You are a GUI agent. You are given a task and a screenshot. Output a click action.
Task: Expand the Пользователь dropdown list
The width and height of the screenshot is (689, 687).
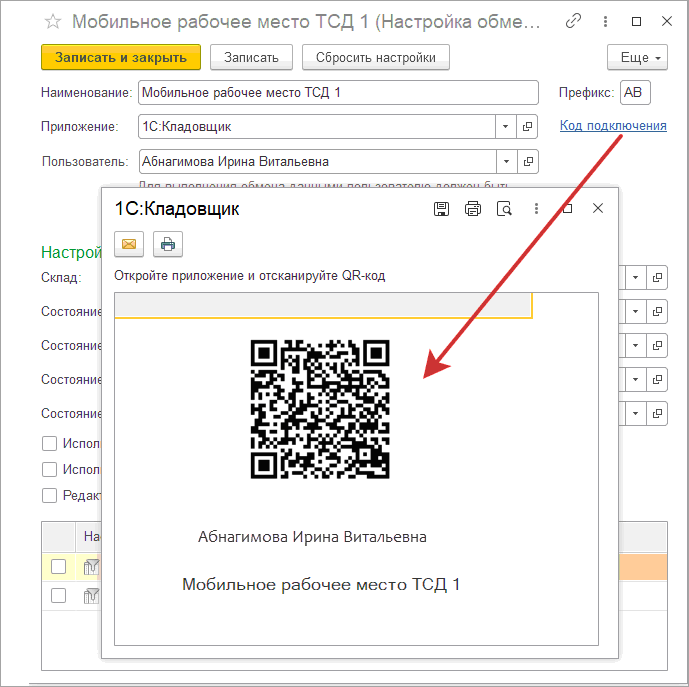506,161
